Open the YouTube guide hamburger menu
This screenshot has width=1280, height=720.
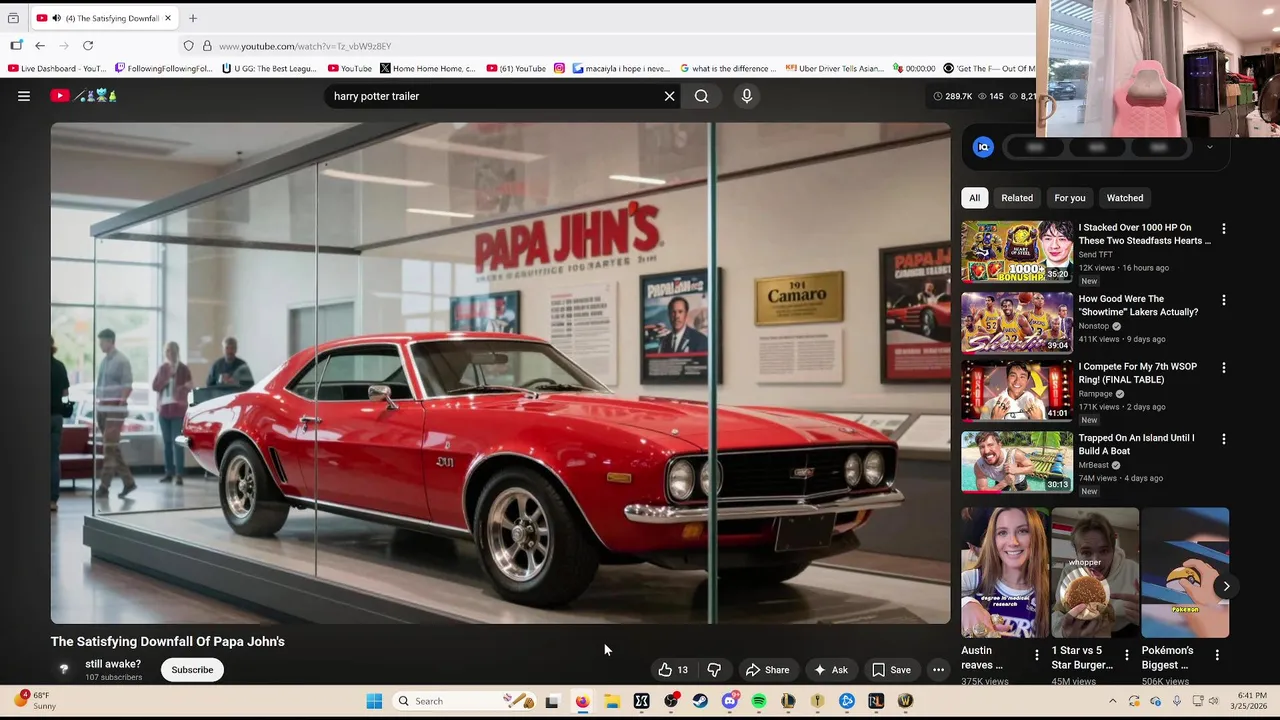(24, 96)
